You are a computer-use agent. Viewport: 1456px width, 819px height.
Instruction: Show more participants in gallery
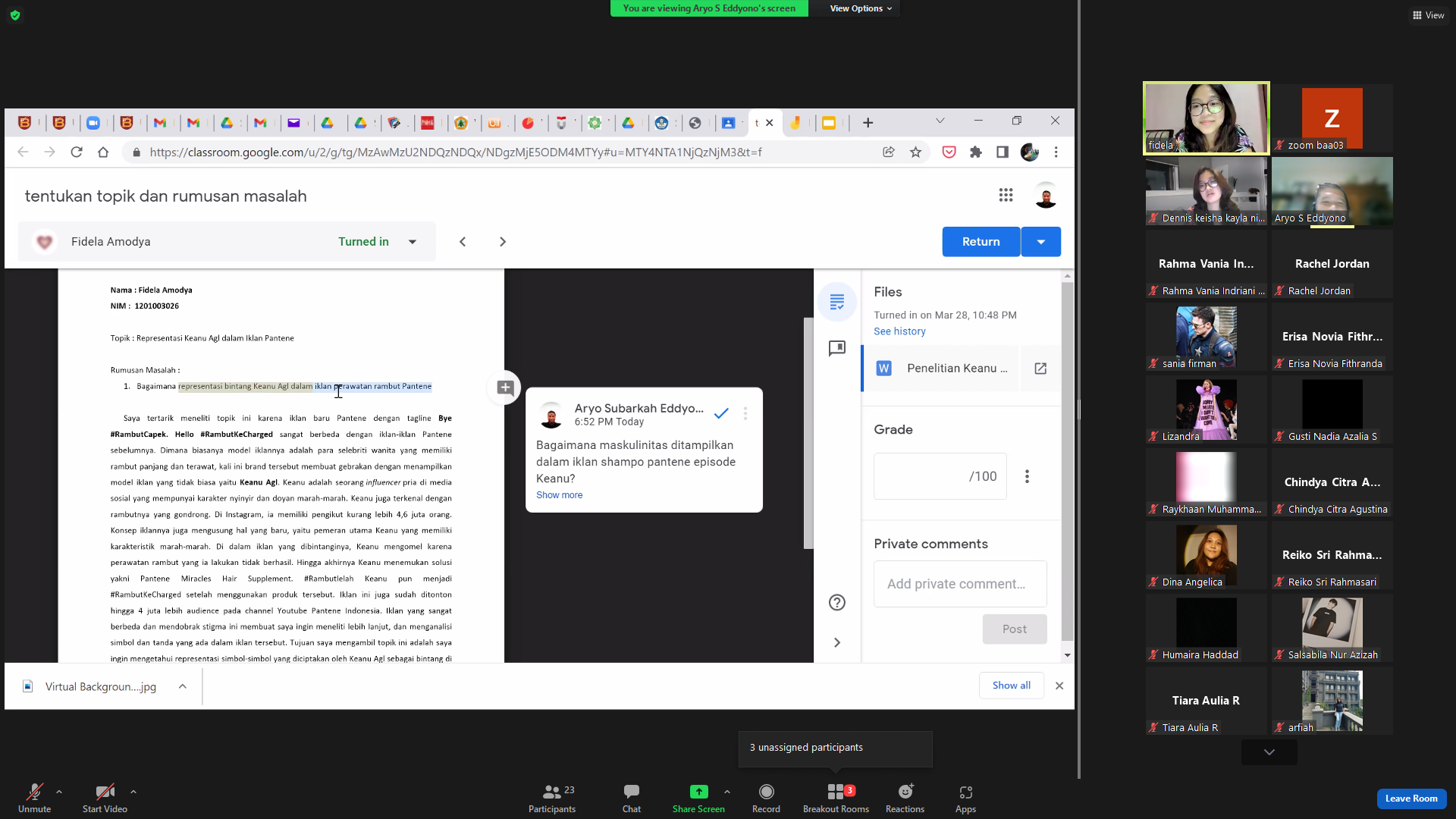(x=1269, y=752)
